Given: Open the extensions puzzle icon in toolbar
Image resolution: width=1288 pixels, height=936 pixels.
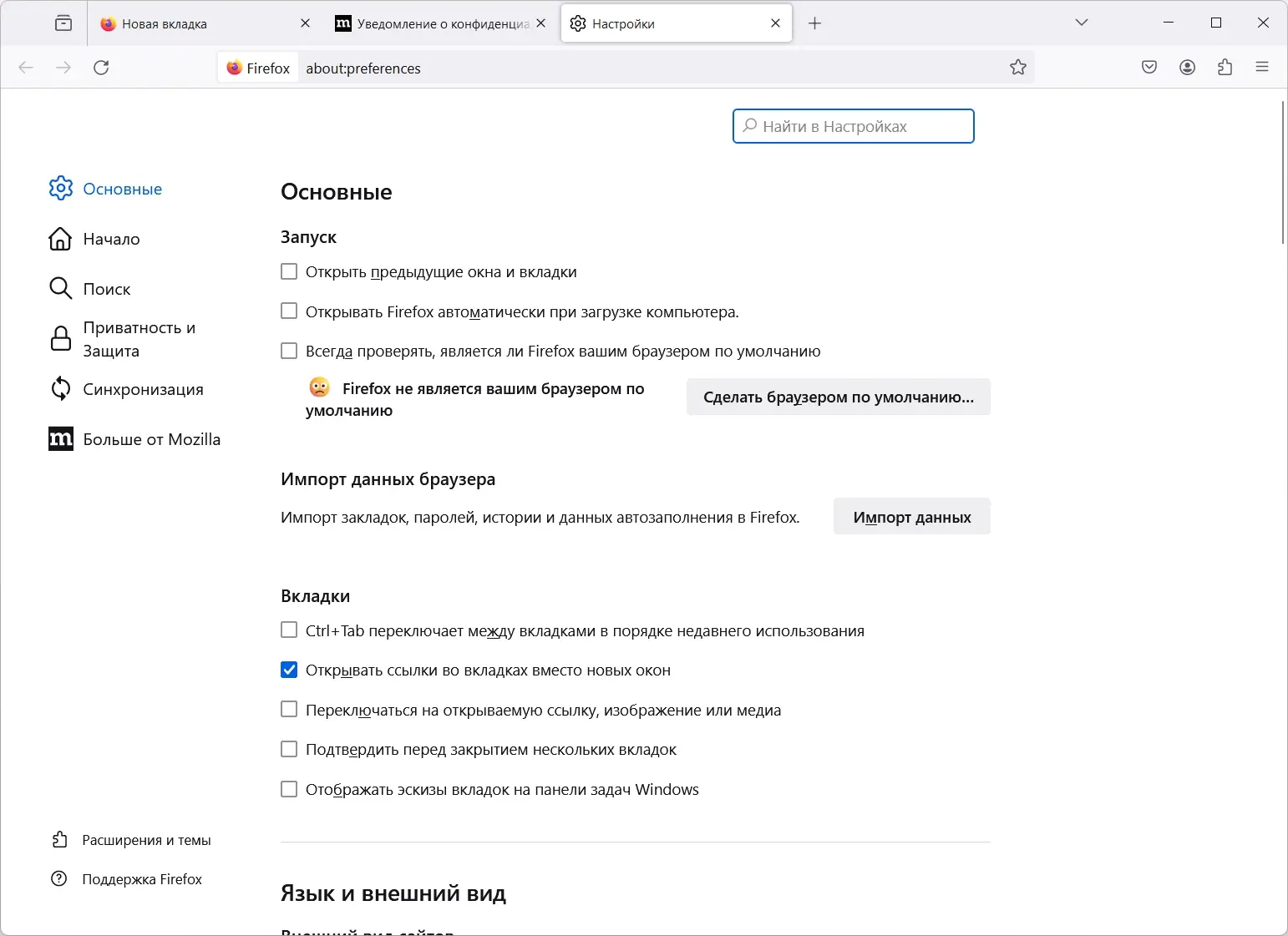Looking at the screenshot, I should click(1225, 67).
